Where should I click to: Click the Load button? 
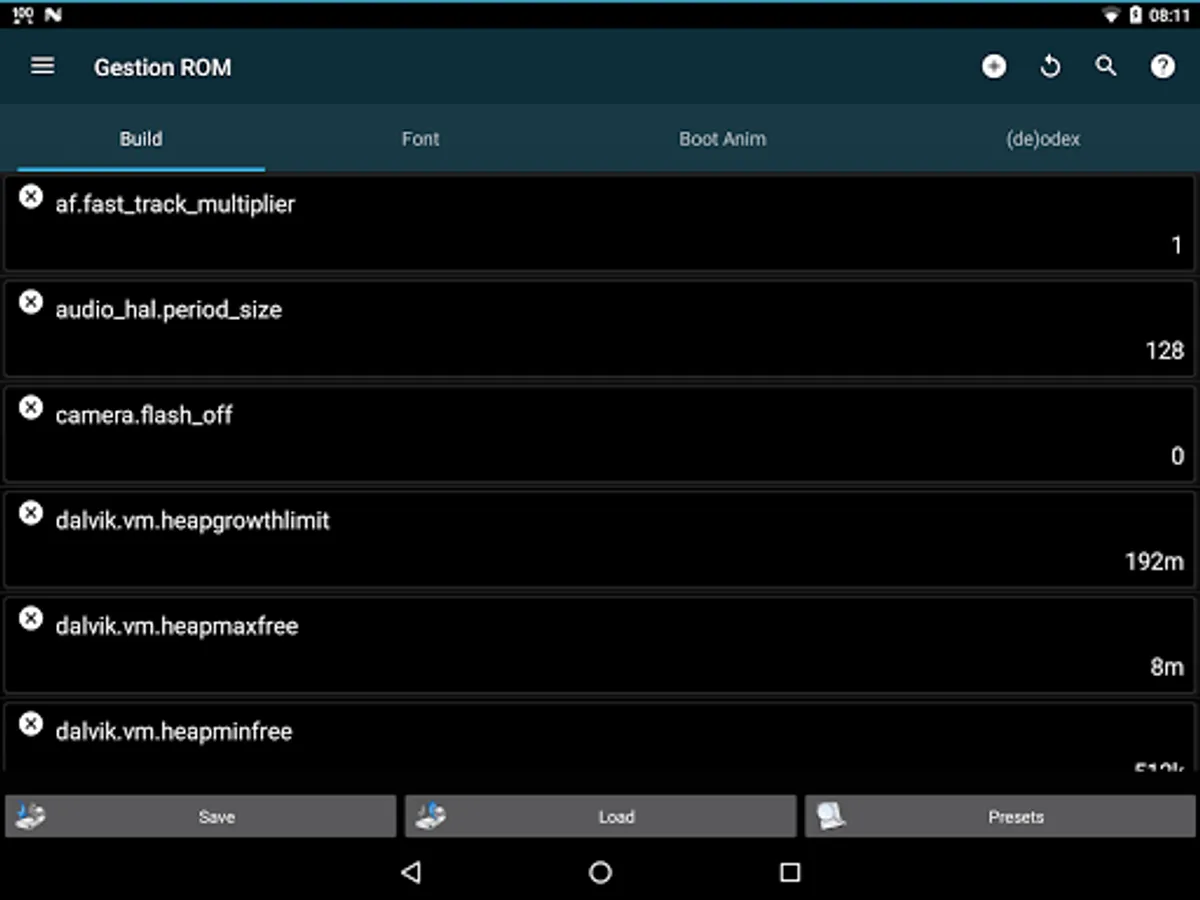tap(601, 816)
